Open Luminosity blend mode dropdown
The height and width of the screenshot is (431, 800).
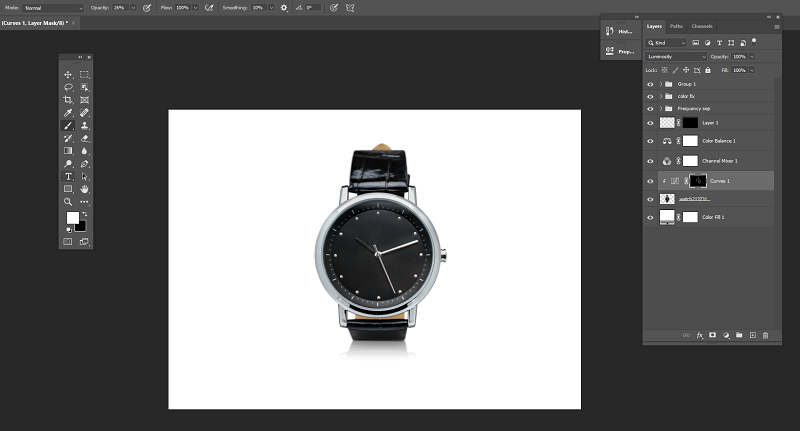coord(676,57)
